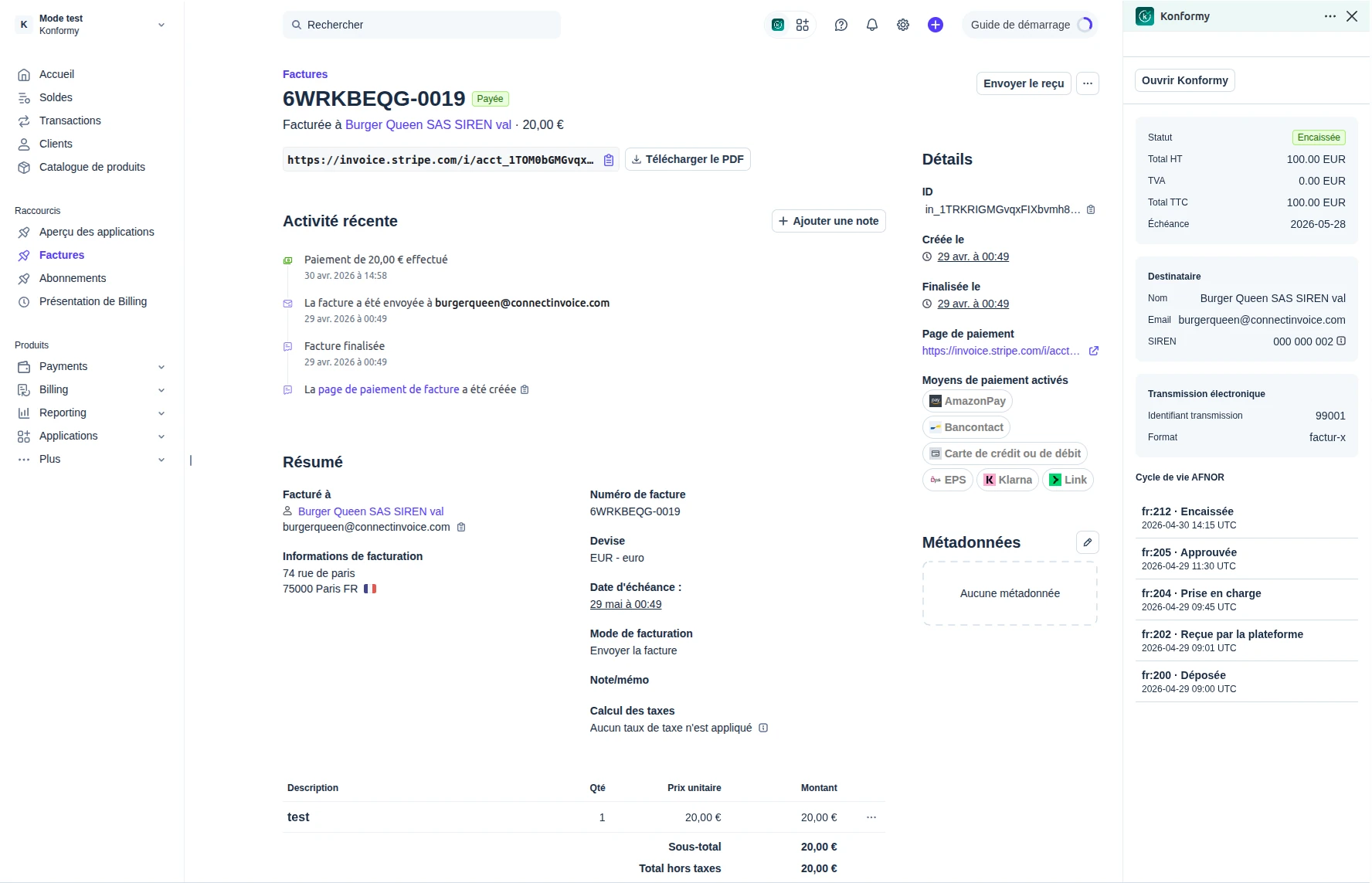Image resolution: width=1372 pixels, height=883 pixels.
Task: Click the Rechercher search field
Action: [422, 25]
